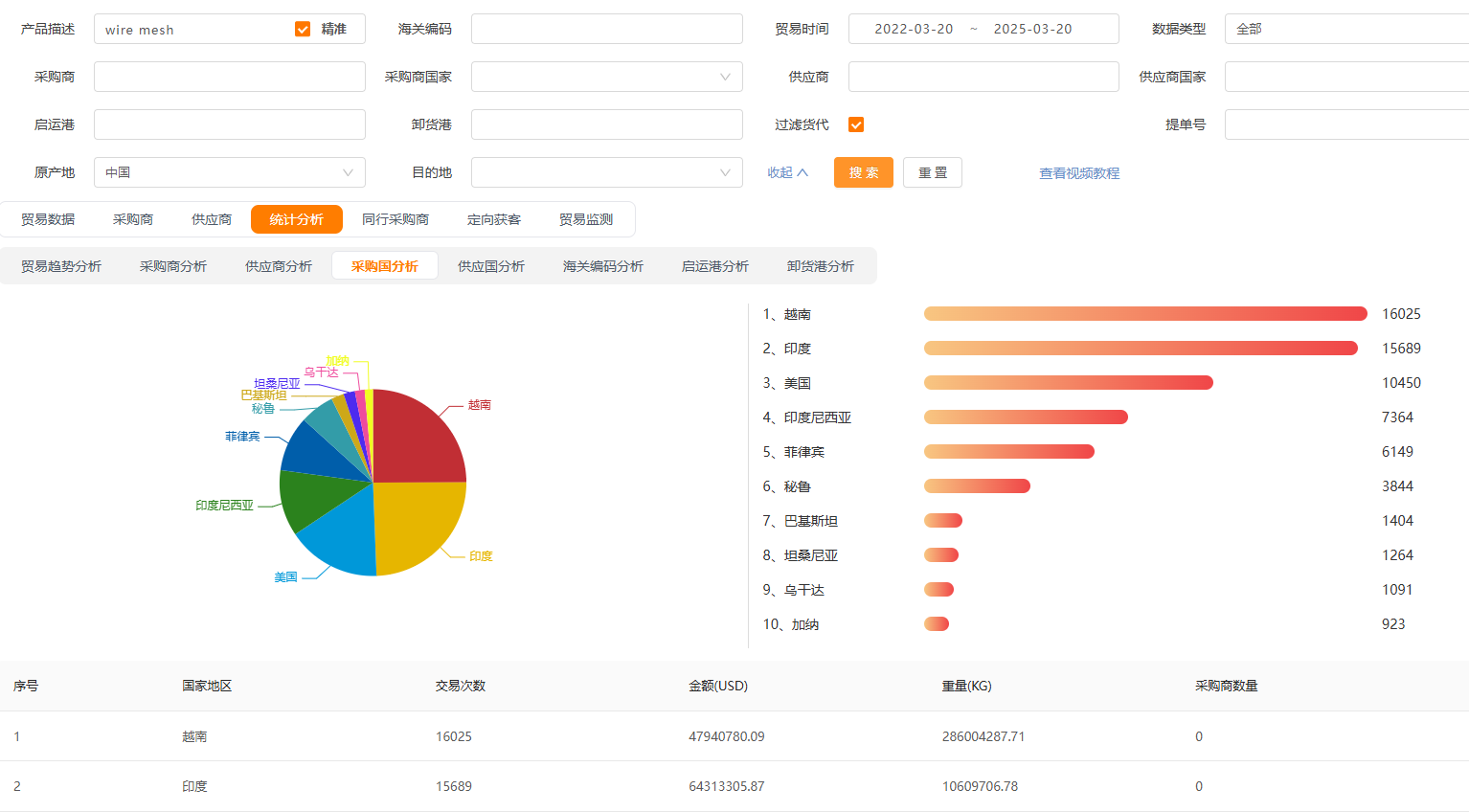1469x812 pixels.
Task: Go to the 同行采购商 tab
Action: click(x=395, y=219)
